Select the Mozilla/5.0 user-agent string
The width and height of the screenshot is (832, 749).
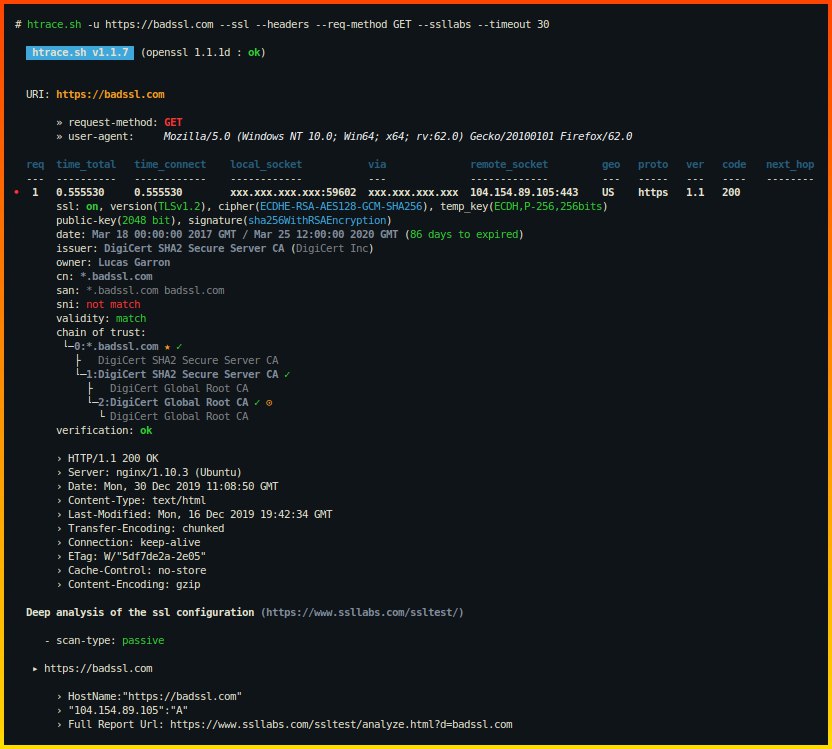pos(397,136)
